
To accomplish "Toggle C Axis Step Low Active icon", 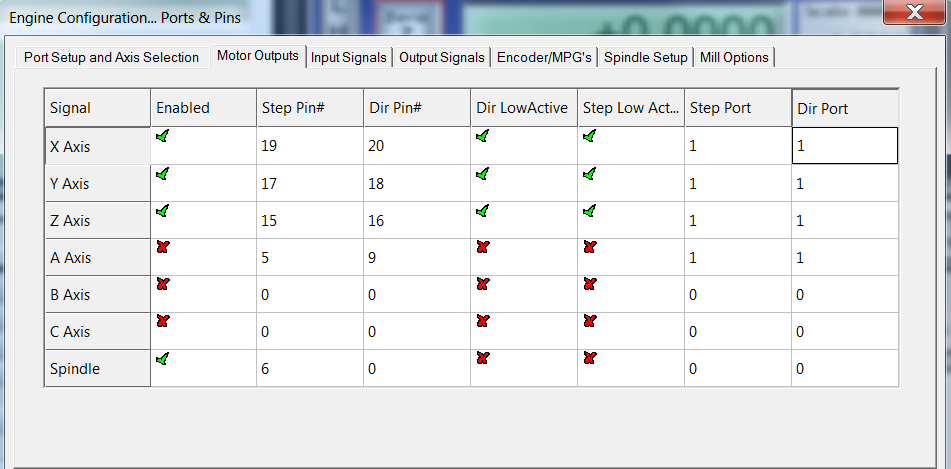I will [590, 321].
